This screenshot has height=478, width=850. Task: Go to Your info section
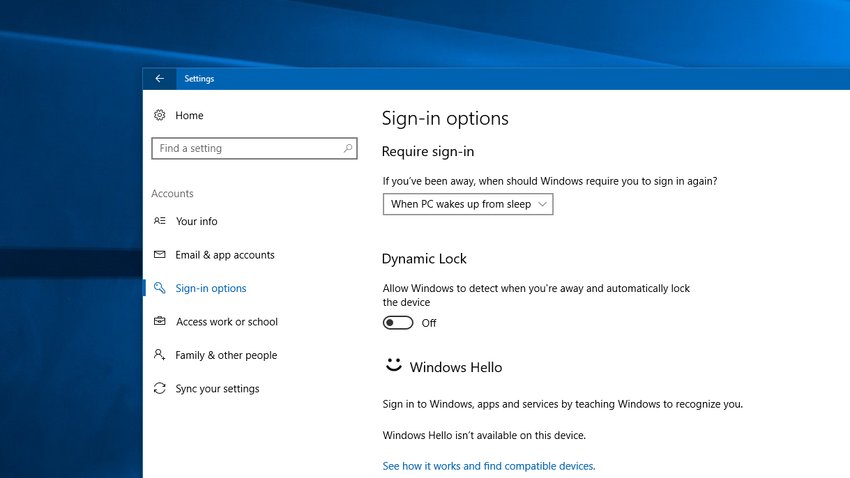196,221
